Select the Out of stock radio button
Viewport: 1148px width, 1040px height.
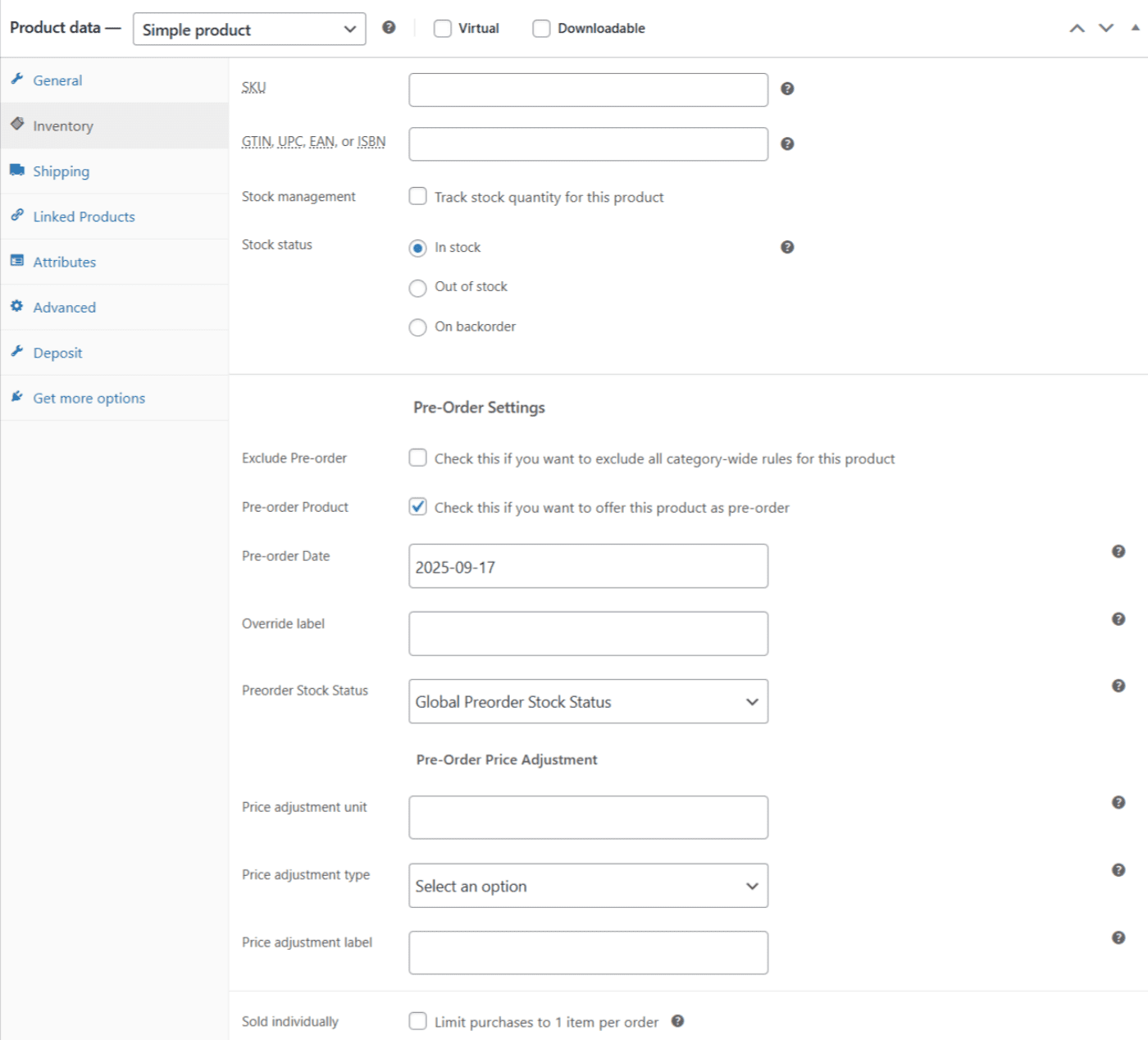point(417,288)
